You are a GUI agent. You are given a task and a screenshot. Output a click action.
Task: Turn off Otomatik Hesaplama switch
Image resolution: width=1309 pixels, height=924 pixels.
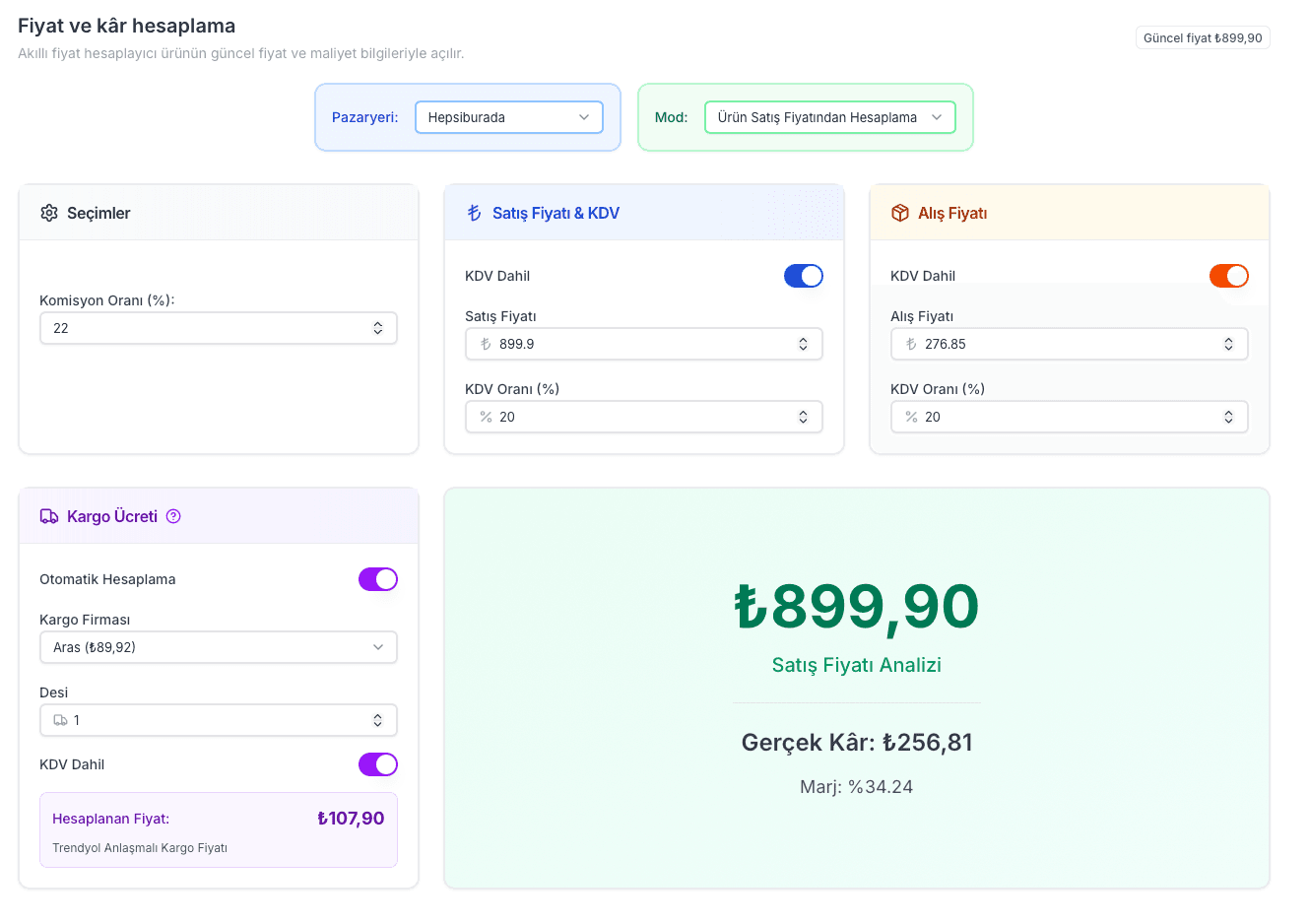tap(378, 579)
